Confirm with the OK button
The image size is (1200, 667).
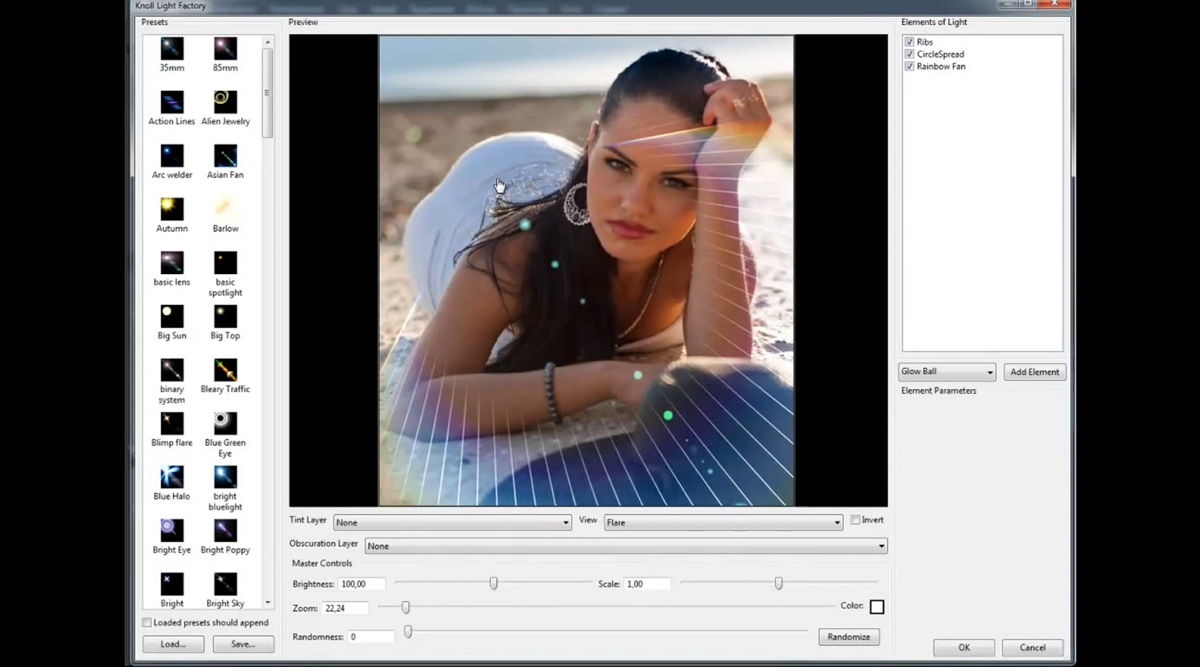click(x=964, y=647)
